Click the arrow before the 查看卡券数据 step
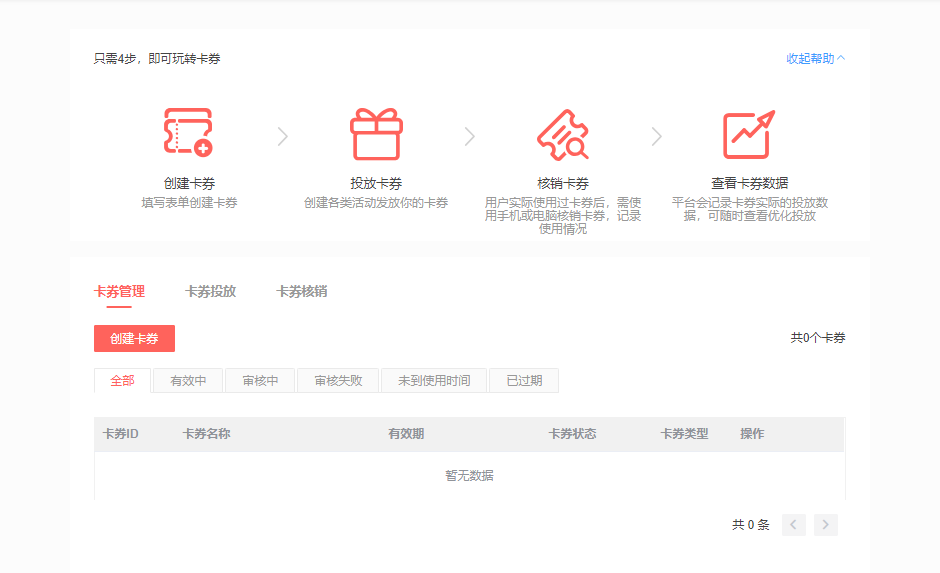940x573 pixels. [x=657, y=136]
